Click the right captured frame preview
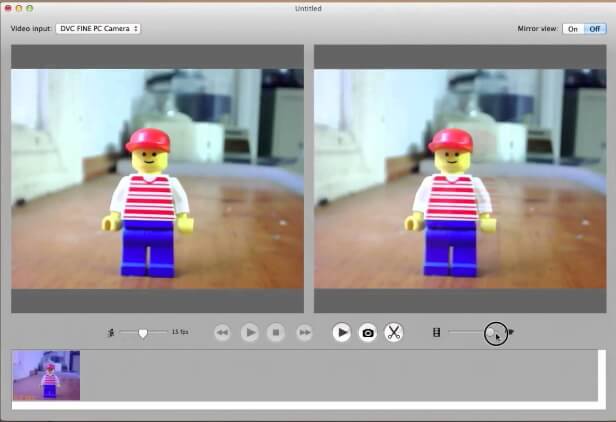 tap(460, 179)
